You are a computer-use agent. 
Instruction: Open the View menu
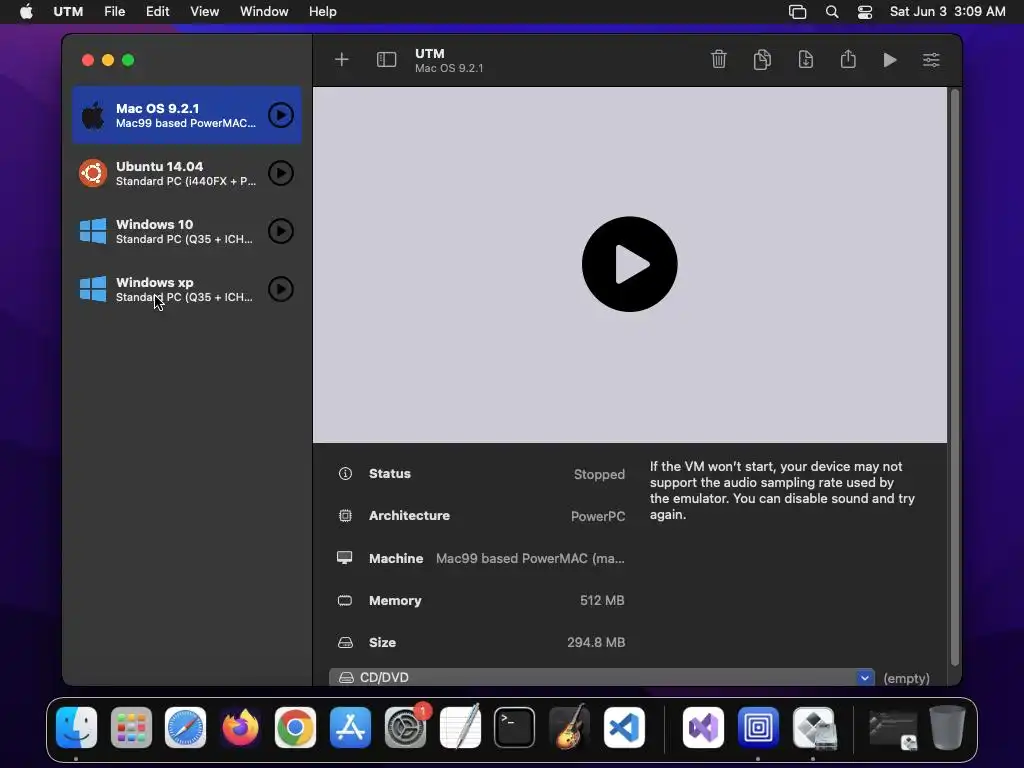click(204, 12)
